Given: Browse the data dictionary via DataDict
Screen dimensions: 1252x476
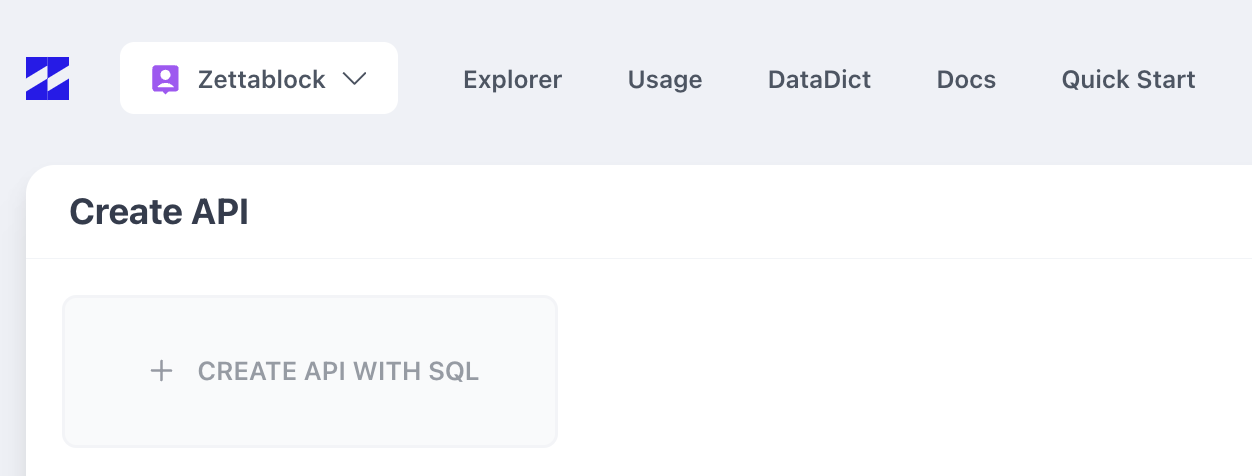Looking at the screenshot, I should (x=819, y=79).
